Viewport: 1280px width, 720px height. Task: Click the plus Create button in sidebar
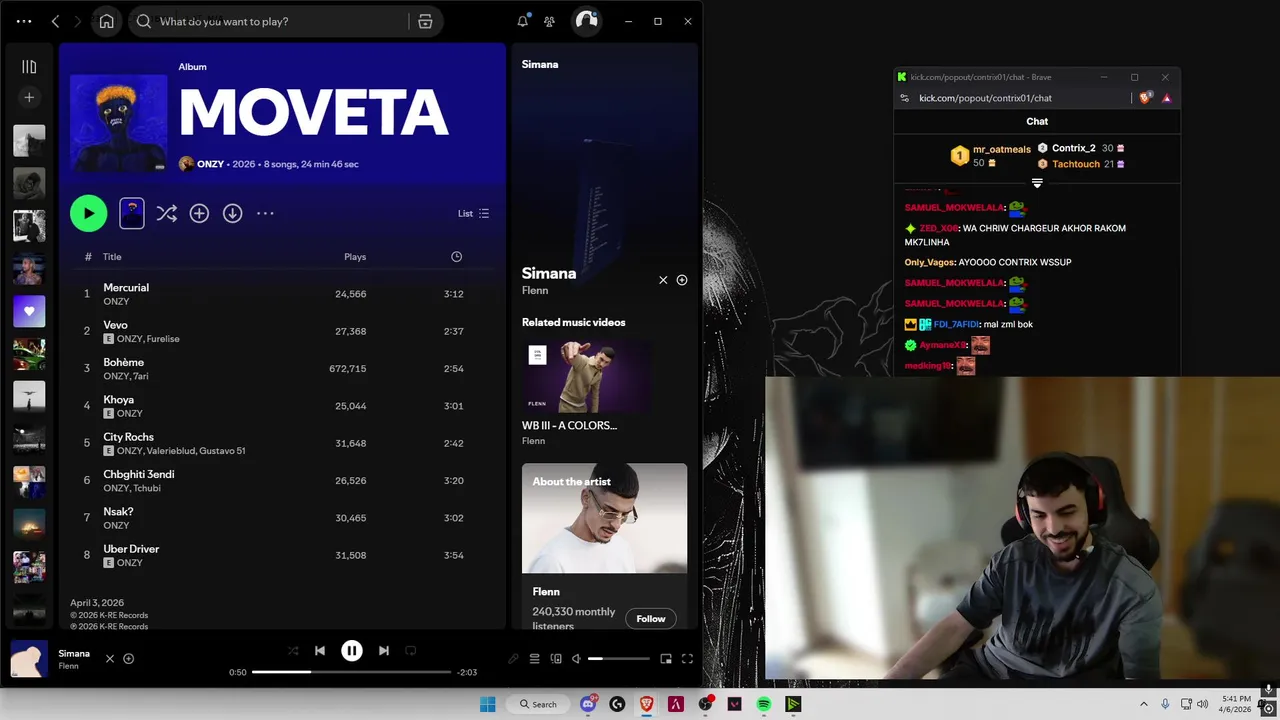[x=29, y=97]
